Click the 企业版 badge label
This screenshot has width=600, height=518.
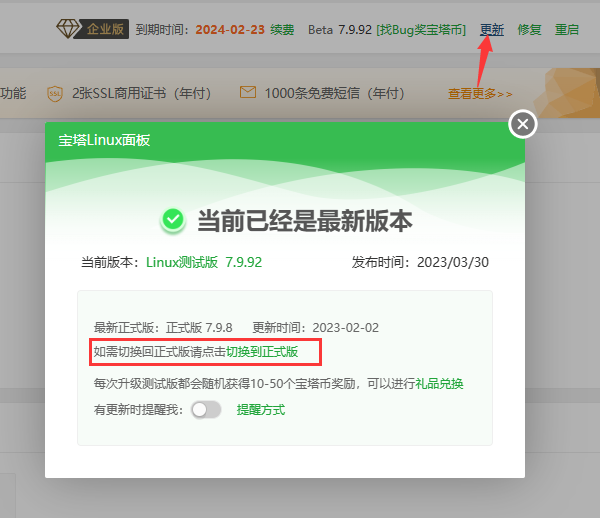pyautogui.click(x=105, y=29)
